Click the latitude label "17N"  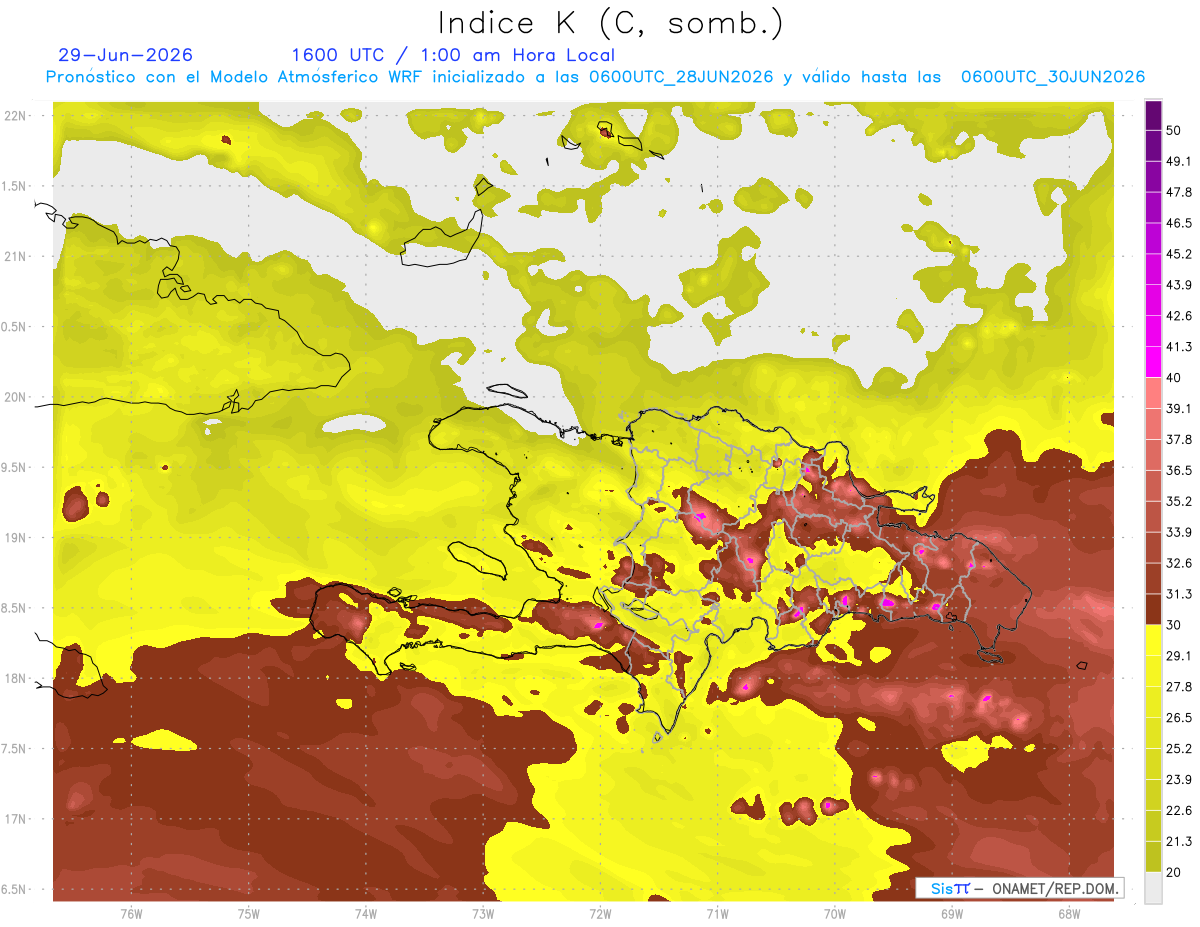tap(16, 820)
